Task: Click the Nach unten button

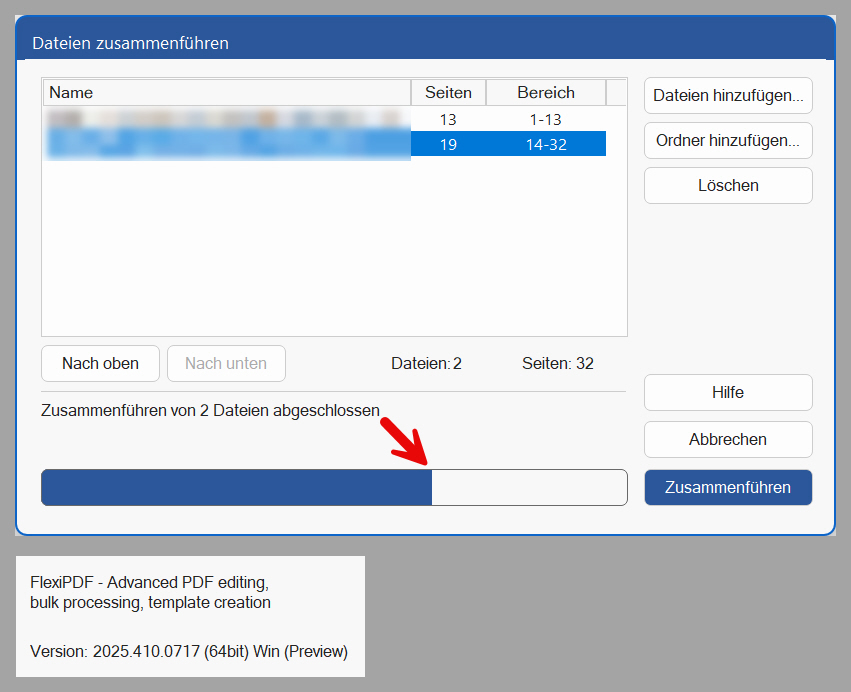Action: pos(226,363)
